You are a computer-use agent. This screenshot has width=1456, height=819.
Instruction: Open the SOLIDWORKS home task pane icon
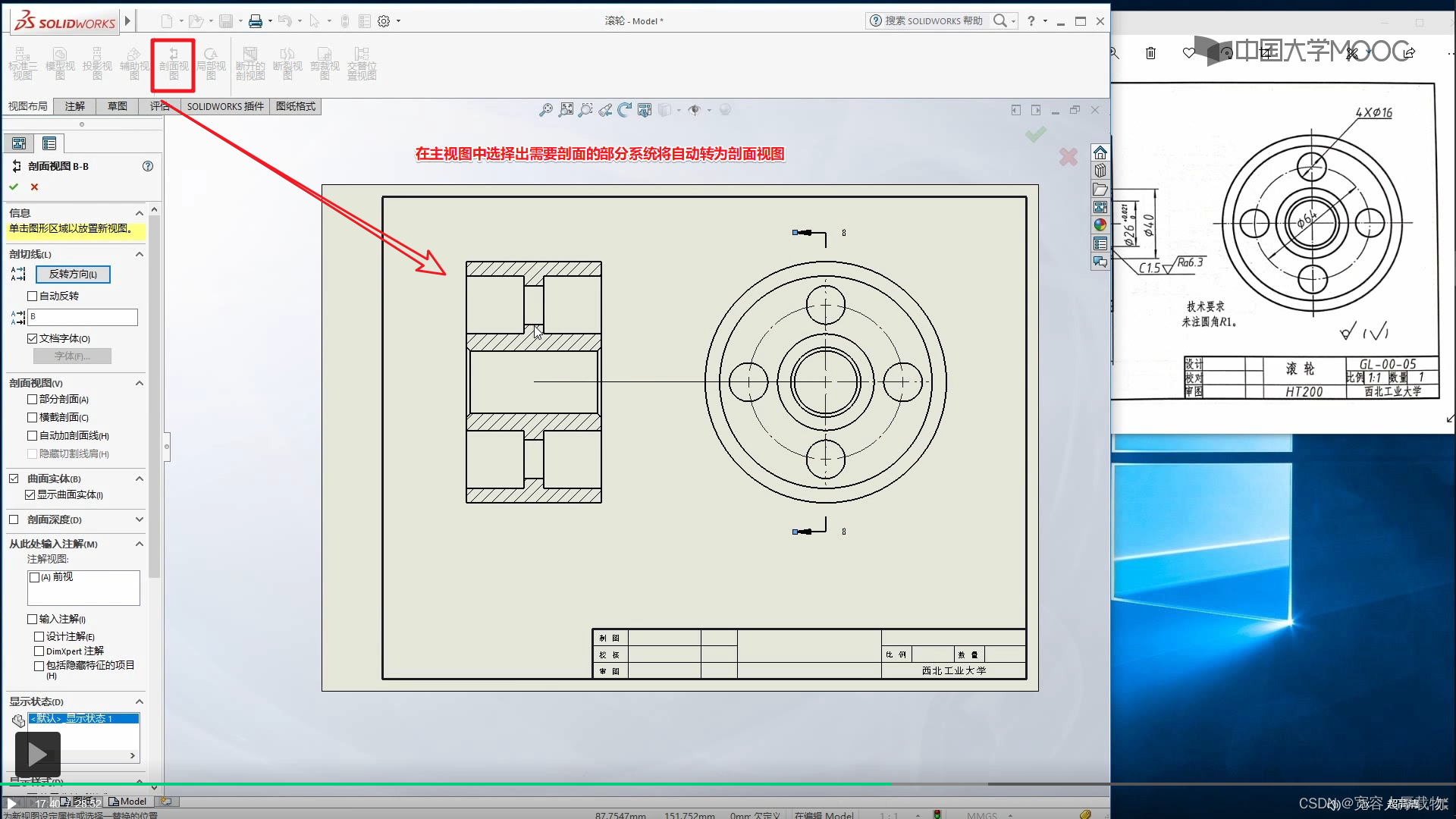click(1100, 152)
